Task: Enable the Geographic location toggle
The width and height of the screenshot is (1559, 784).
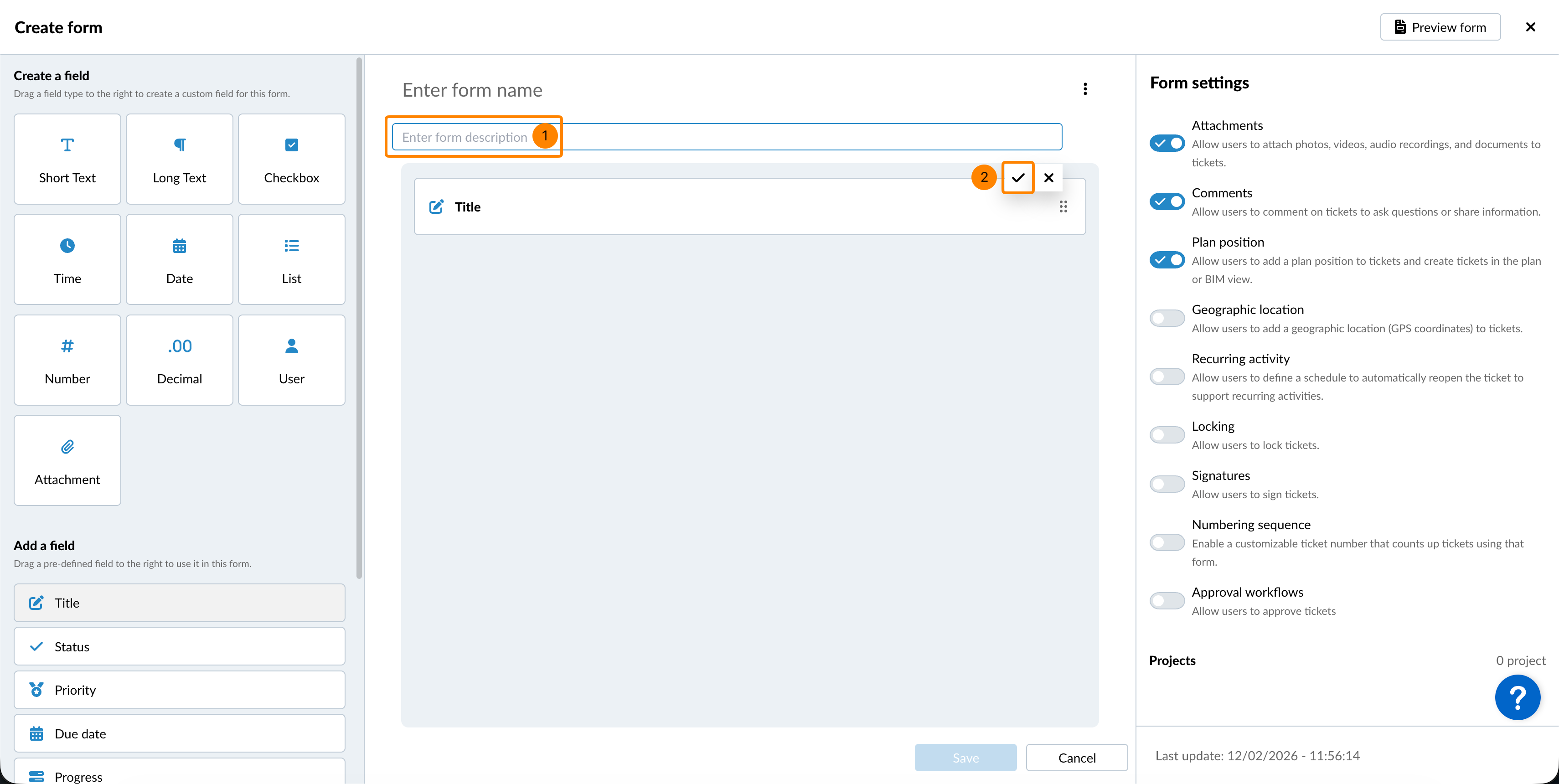Action: [1167, 318]
